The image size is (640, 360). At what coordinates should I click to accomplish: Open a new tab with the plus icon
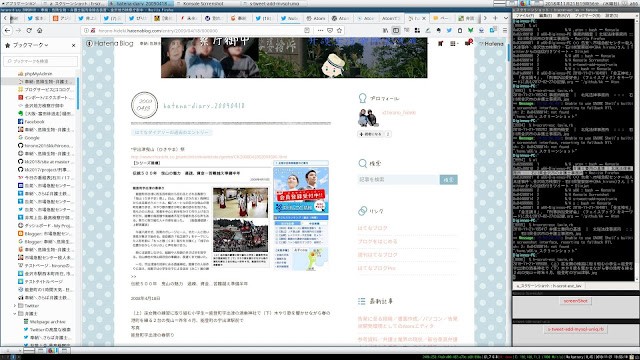[x=495, y=18]
